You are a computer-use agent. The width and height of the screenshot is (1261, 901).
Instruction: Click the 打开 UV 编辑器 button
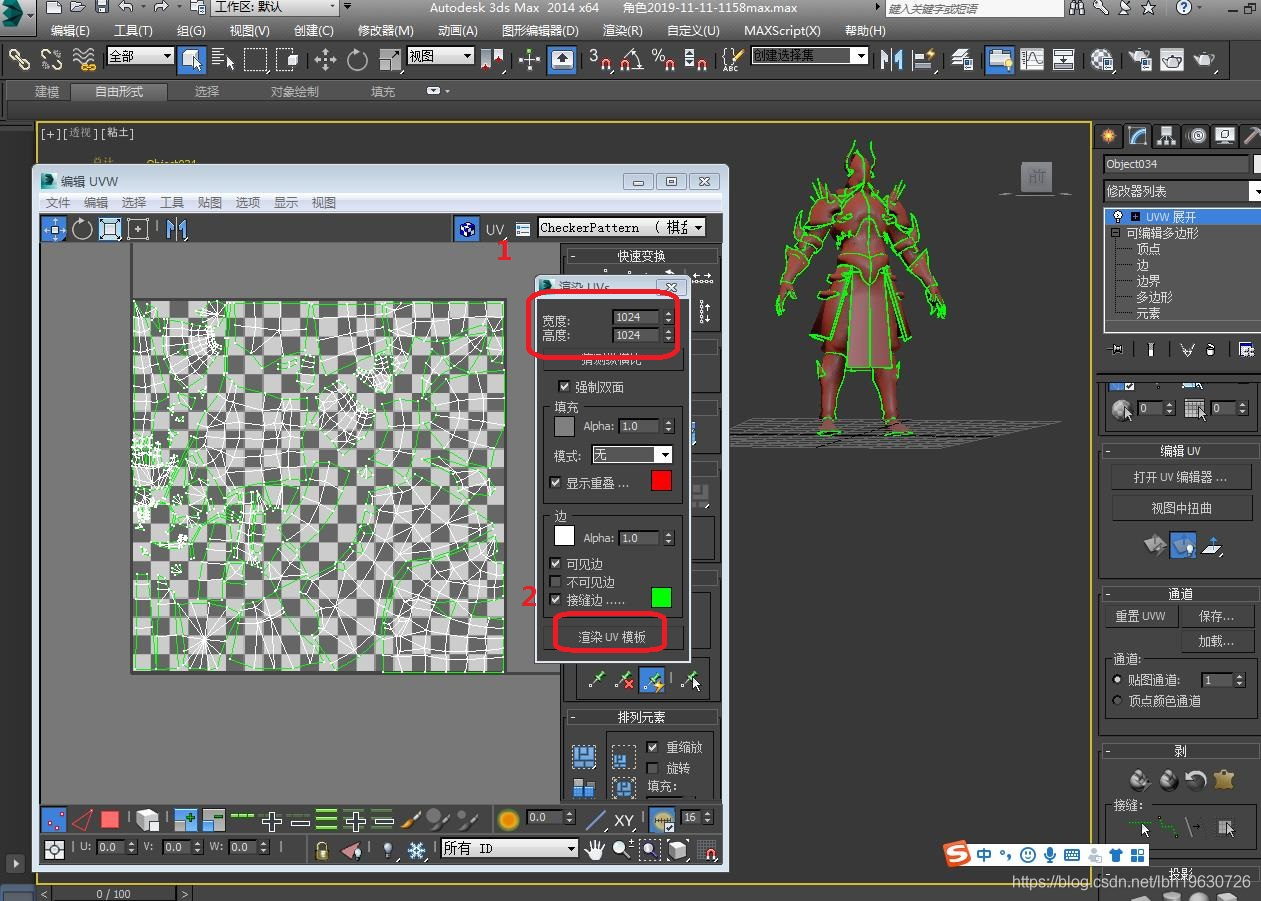1180,477
